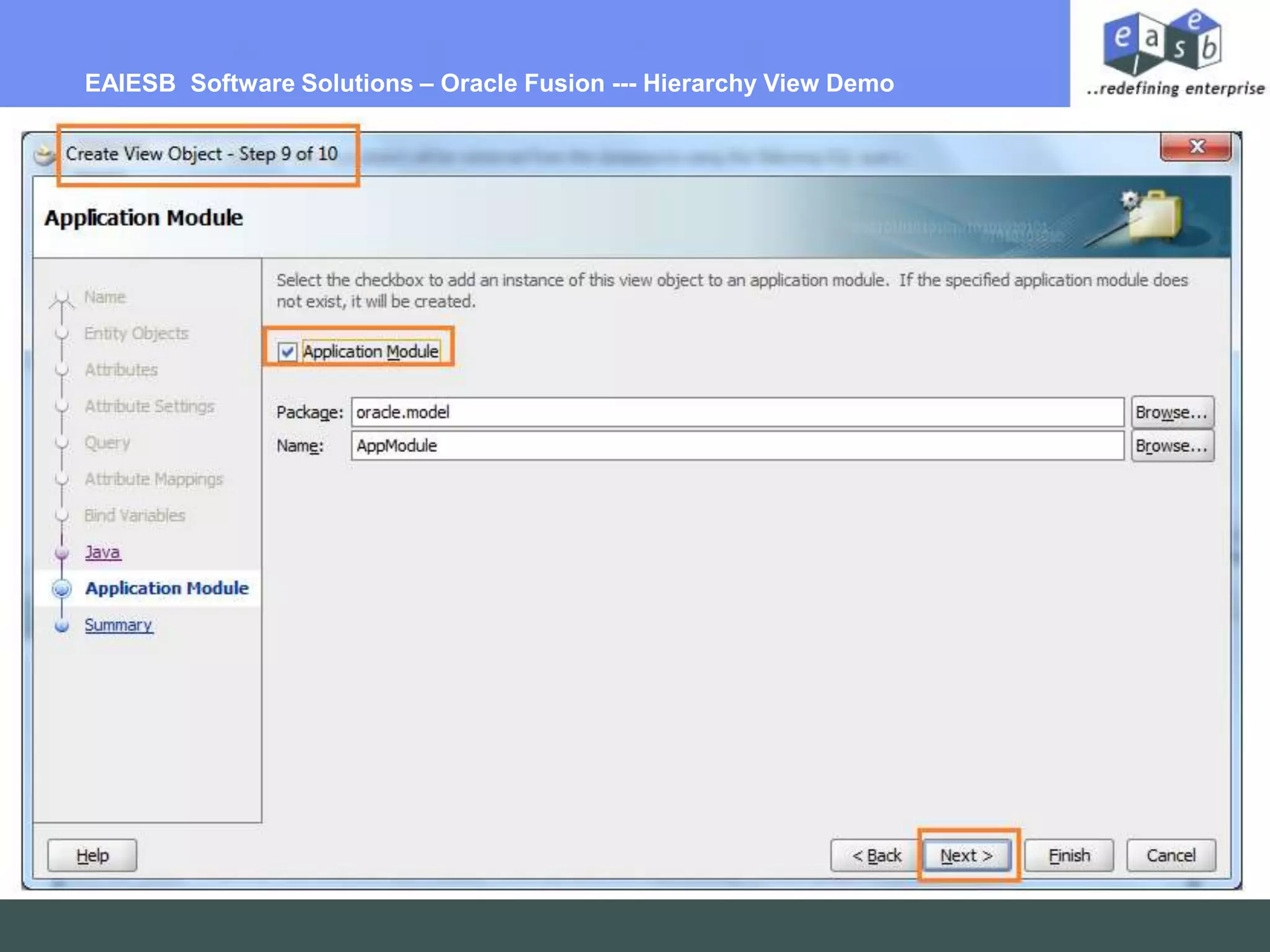
Task: Cancel the Create View Object wizard
Action: click(x=1171, y=855)
